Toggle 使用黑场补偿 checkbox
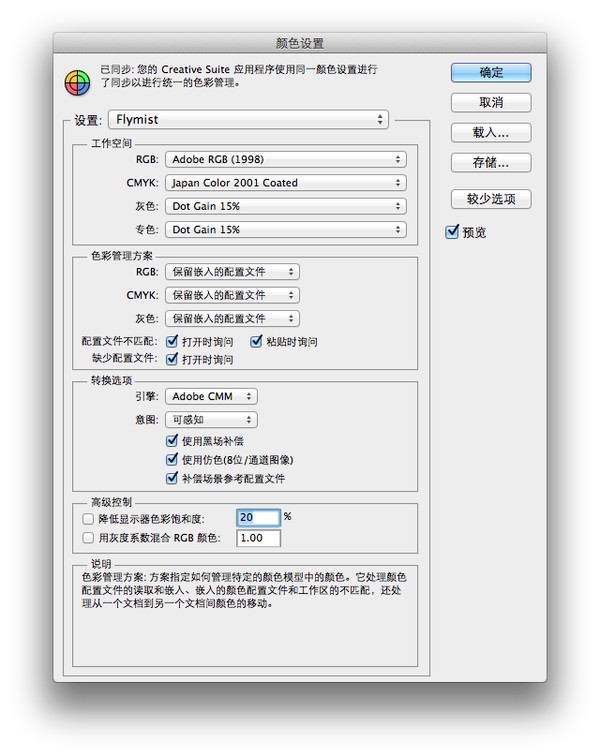600x756 pixels. coord(172,441)
